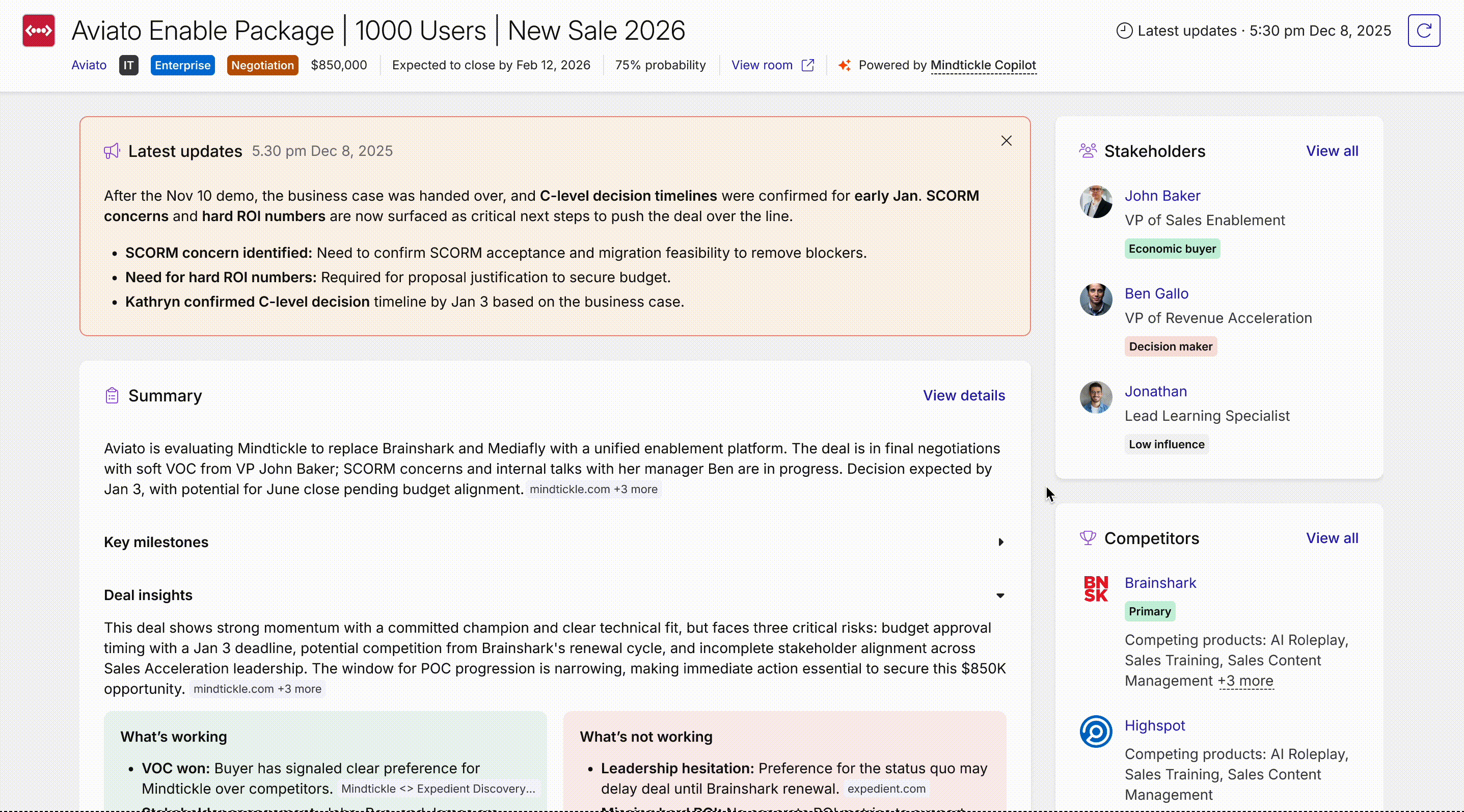Viewport: 1464px width, 812px height.
Task: View all Stakeholders
Action: click(1332, 151)
